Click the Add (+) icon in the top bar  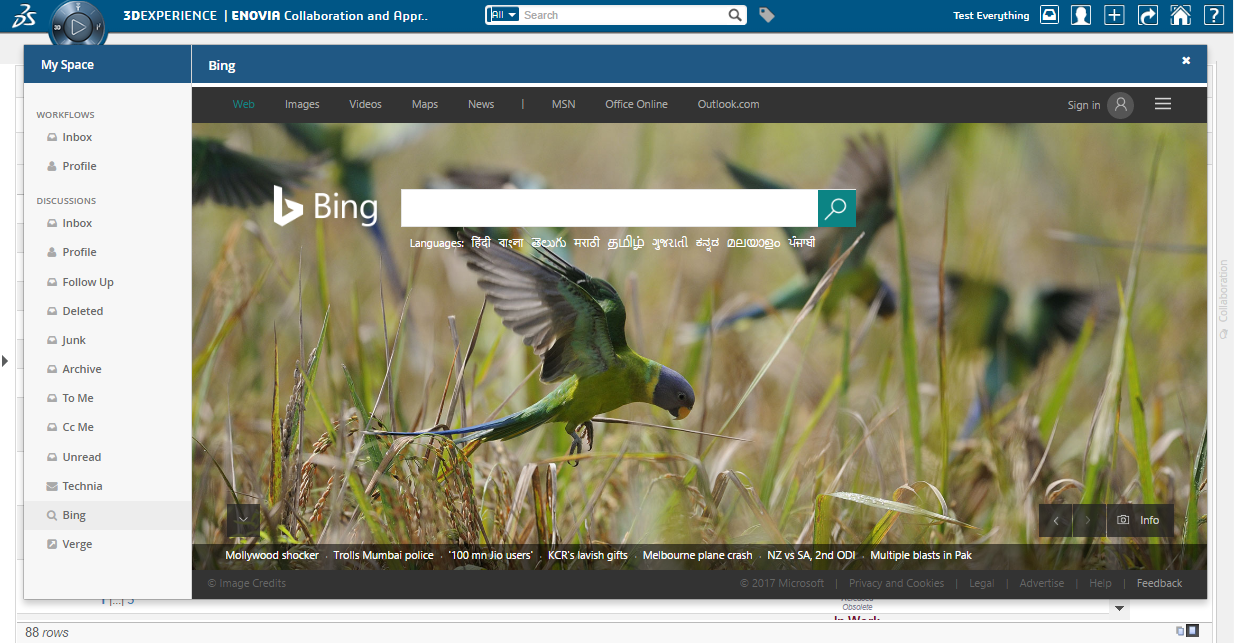click(x=1114, y=14)
